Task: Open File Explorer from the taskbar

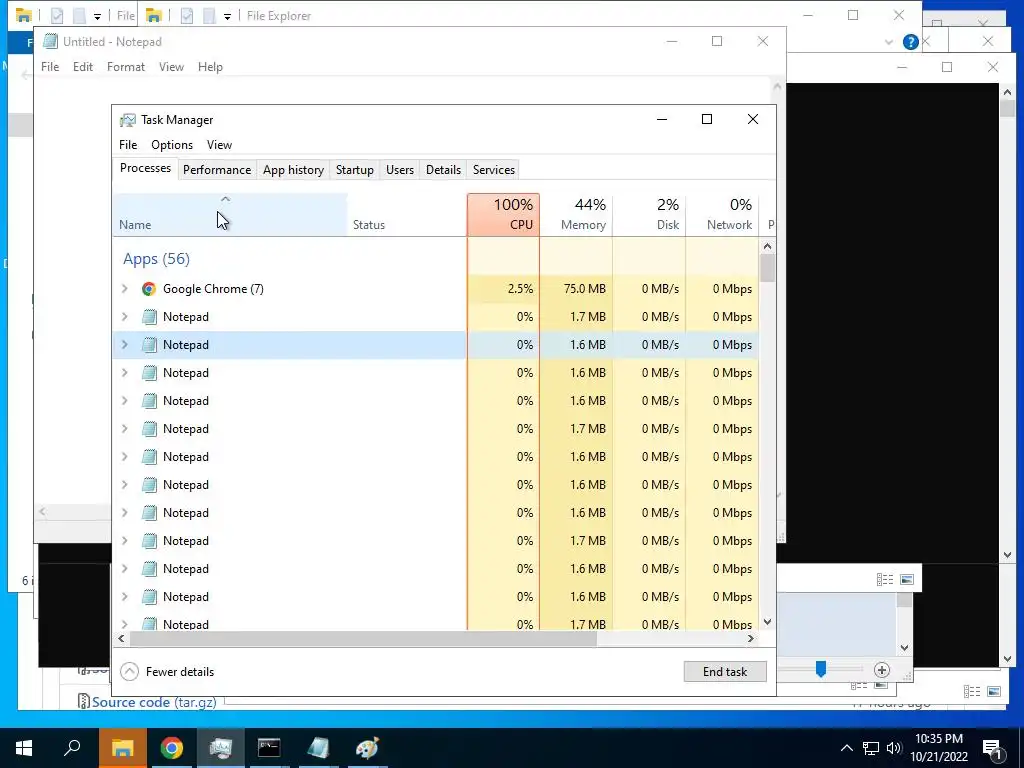Action: click(x=122, y=748)
